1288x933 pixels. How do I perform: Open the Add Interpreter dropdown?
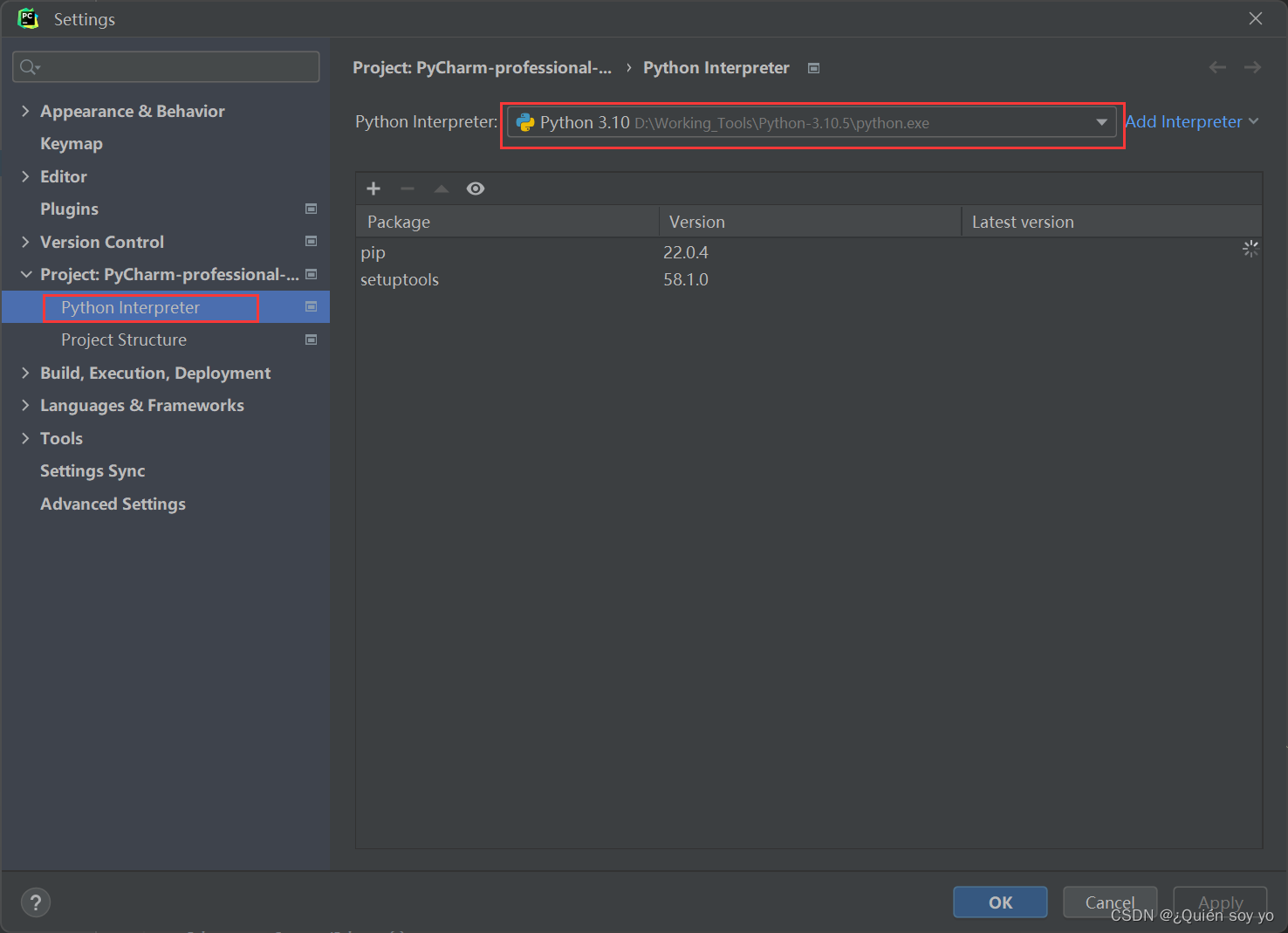[1191, 121]
